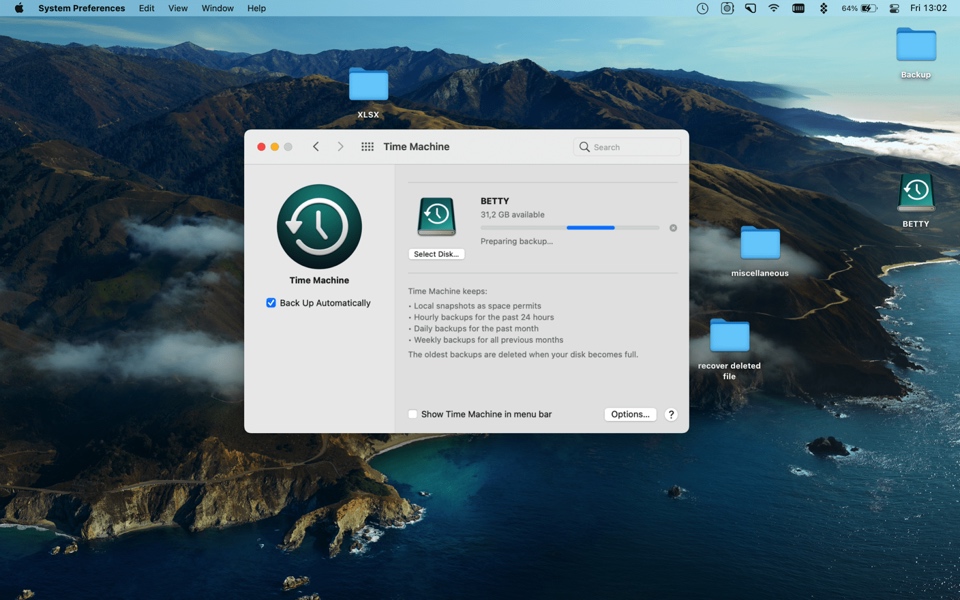
Task: Click the BETTY backup disk icon in the Time Machine window
Action: click(437, 217)
